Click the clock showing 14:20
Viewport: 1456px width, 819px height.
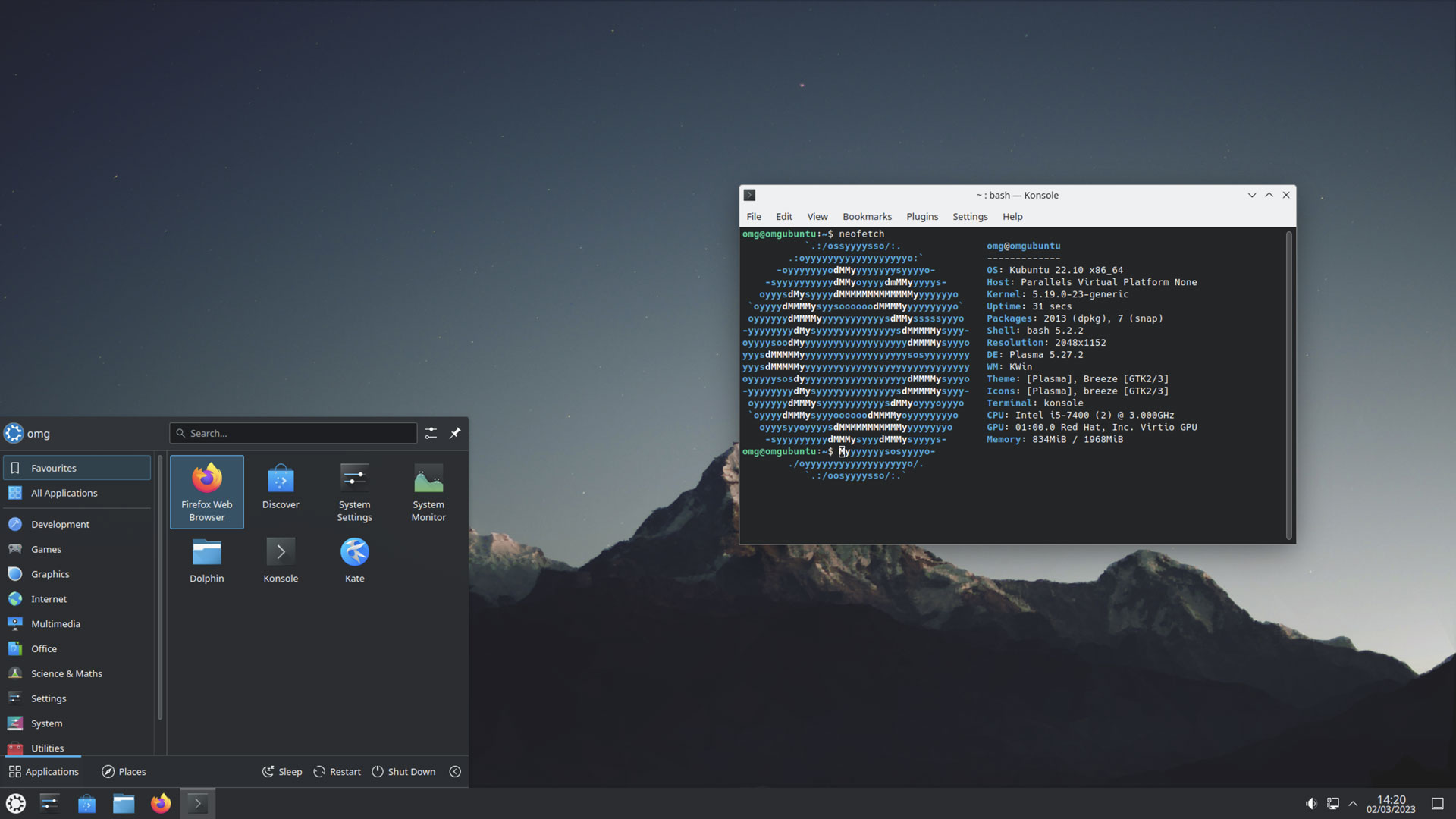click(x=1391, y=804)
